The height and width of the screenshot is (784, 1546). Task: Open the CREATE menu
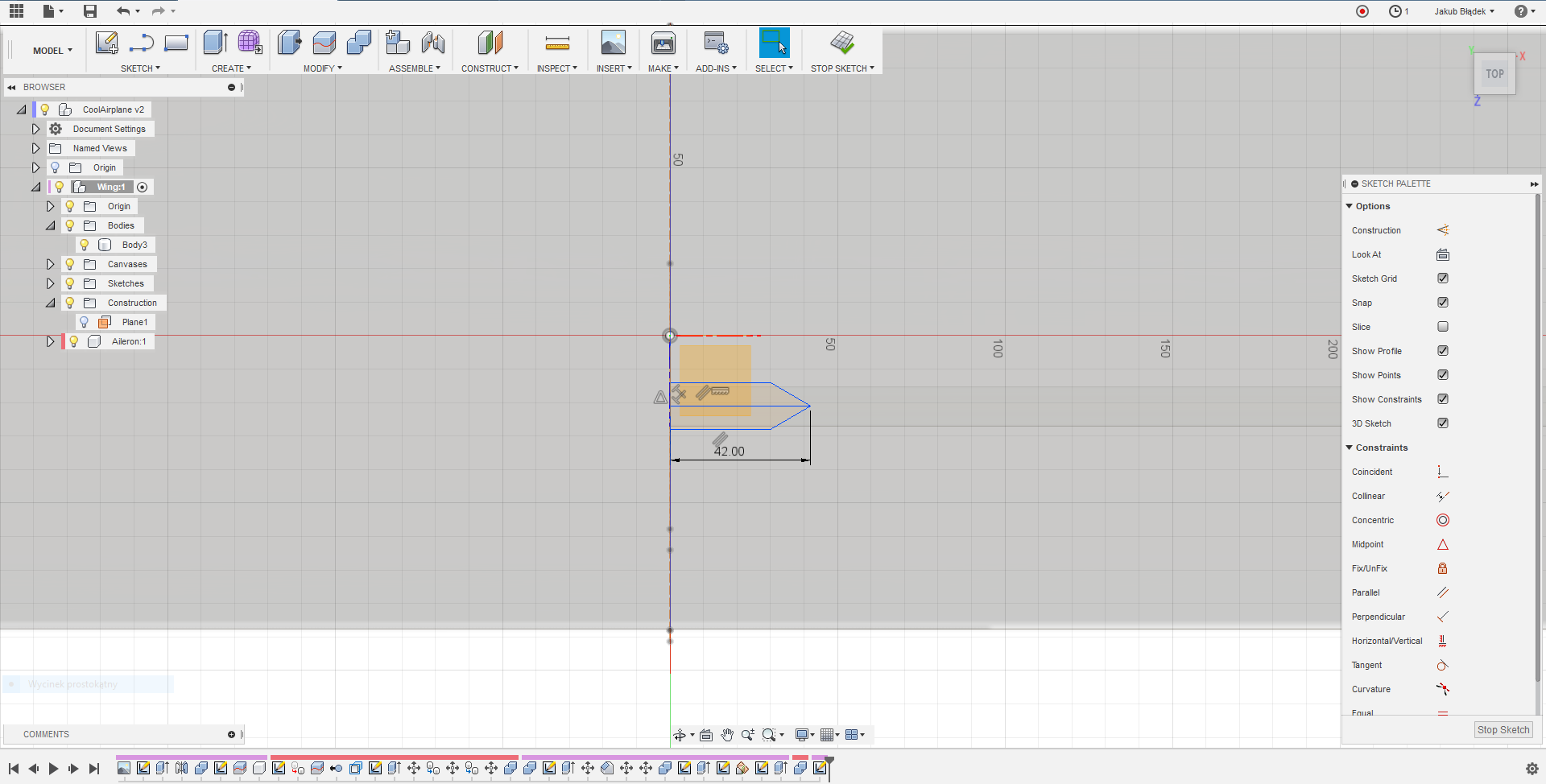[231, 68]
